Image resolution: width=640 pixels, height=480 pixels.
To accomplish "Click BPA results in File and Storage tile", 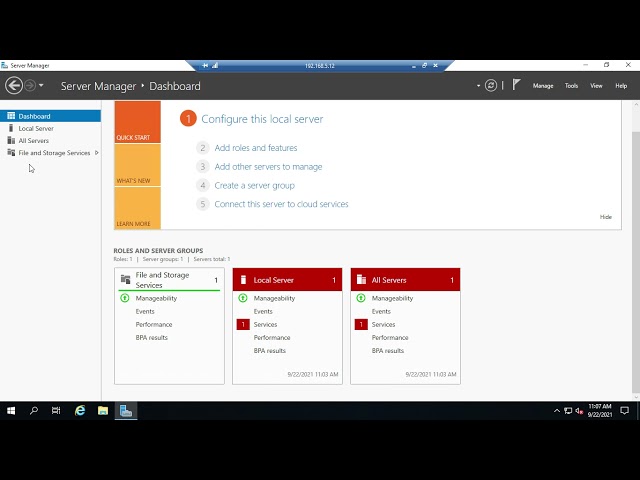I will click(x=151, y=338).
